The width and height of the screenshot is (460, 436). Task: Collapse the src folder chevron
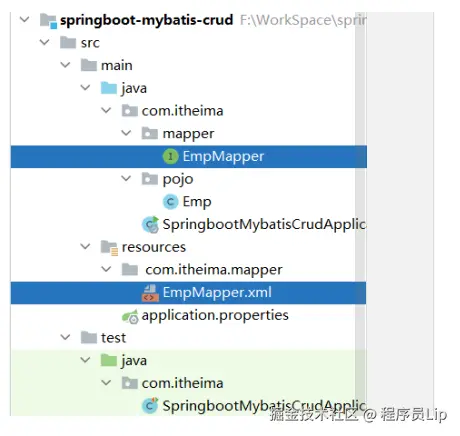point(45,42)
